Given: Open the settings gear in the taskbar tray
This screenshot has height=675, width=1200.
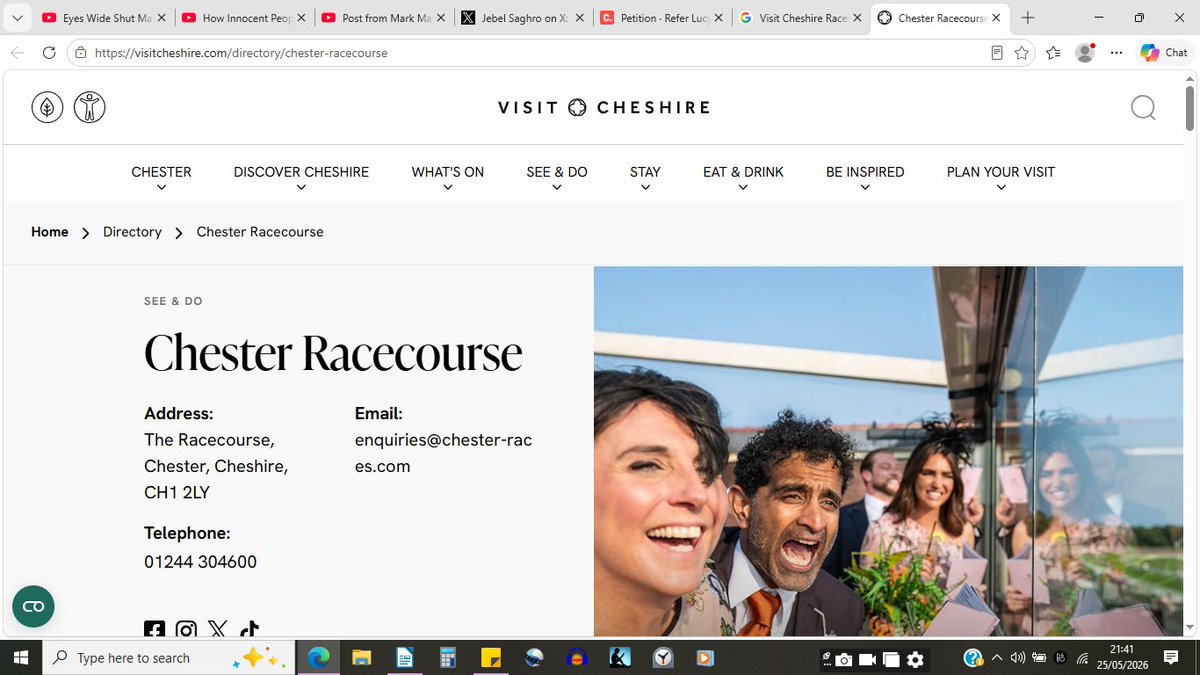Looking at the screenshot, I should (914, 659).
